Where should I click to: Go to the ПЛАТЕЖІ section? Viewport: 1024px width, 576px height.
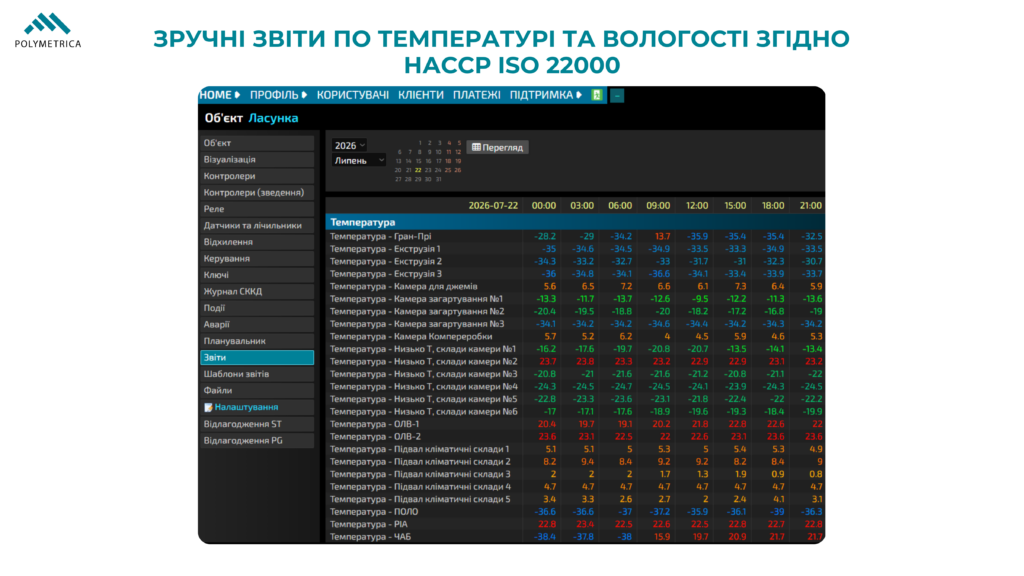[x=477, y=95]
